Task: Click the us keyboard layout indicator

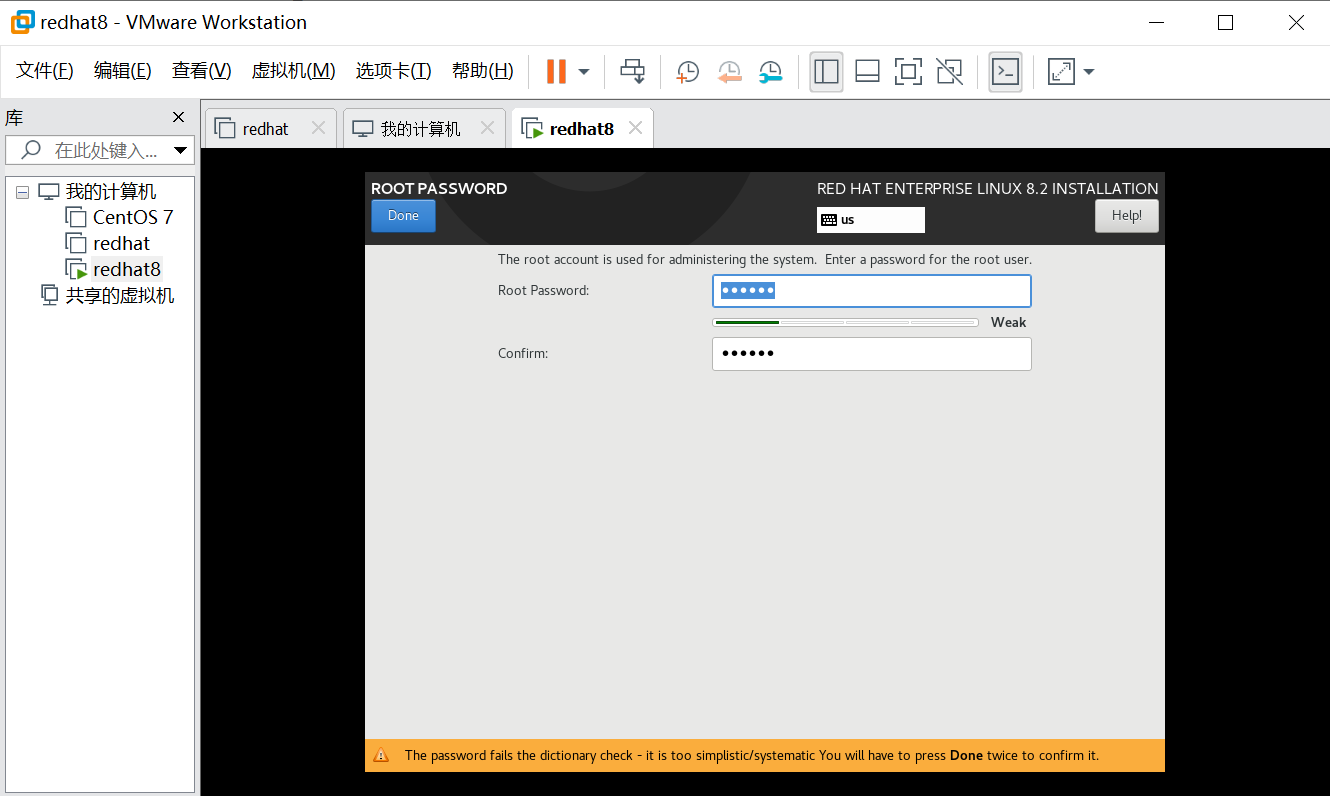Action: tap(871, 220)
